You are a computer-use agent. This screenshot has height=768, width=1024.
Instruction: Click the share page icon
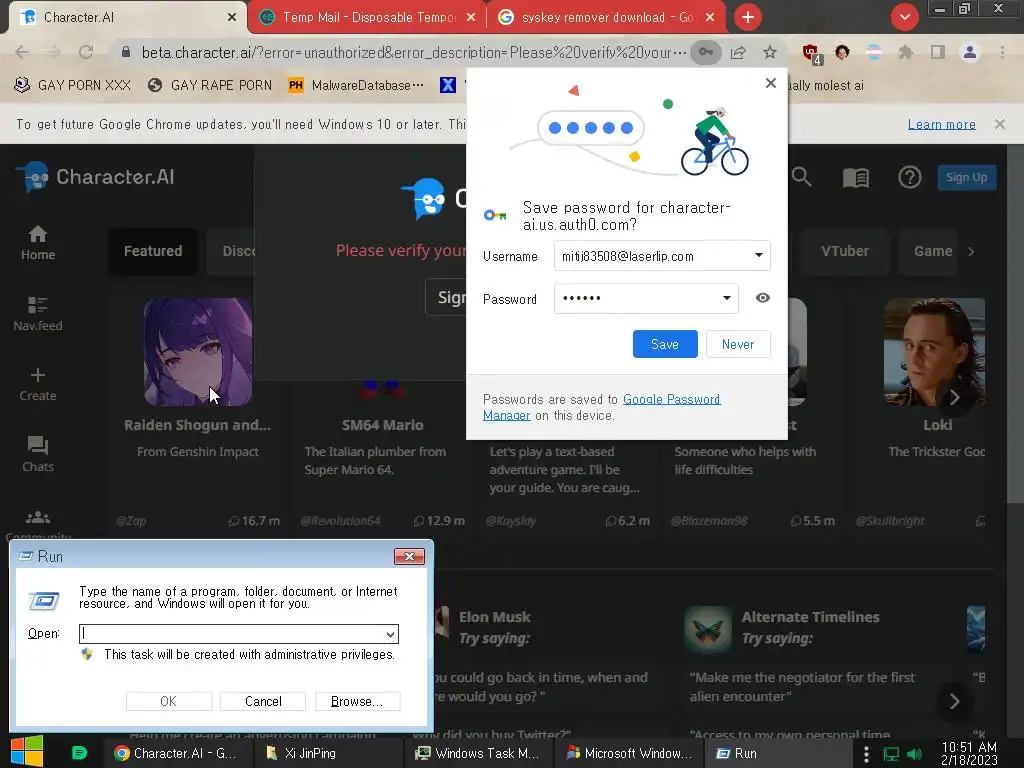tap(738, 52)
